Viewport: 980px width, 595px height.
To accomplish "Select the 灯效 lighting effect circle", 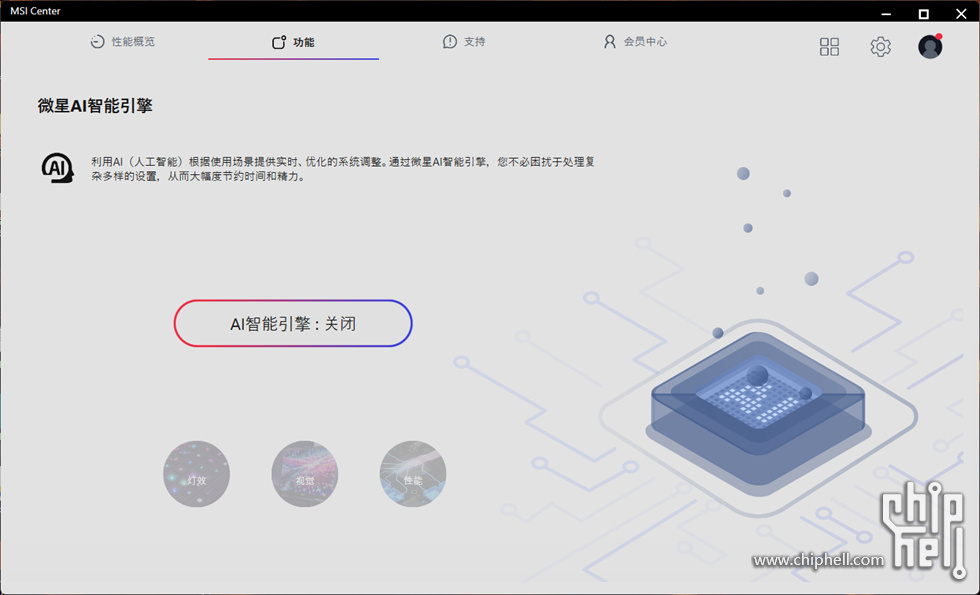I will pos(197,474).
